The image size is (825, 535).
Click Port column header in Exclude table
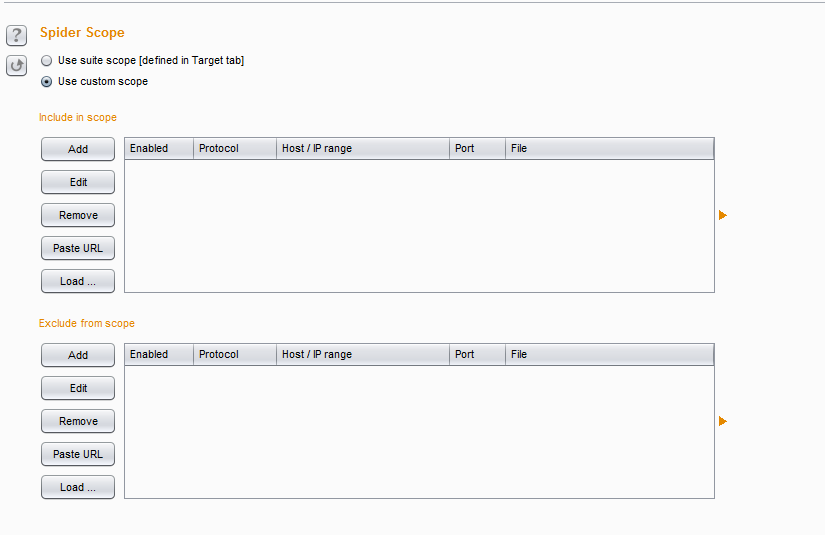tap(477, 355)
